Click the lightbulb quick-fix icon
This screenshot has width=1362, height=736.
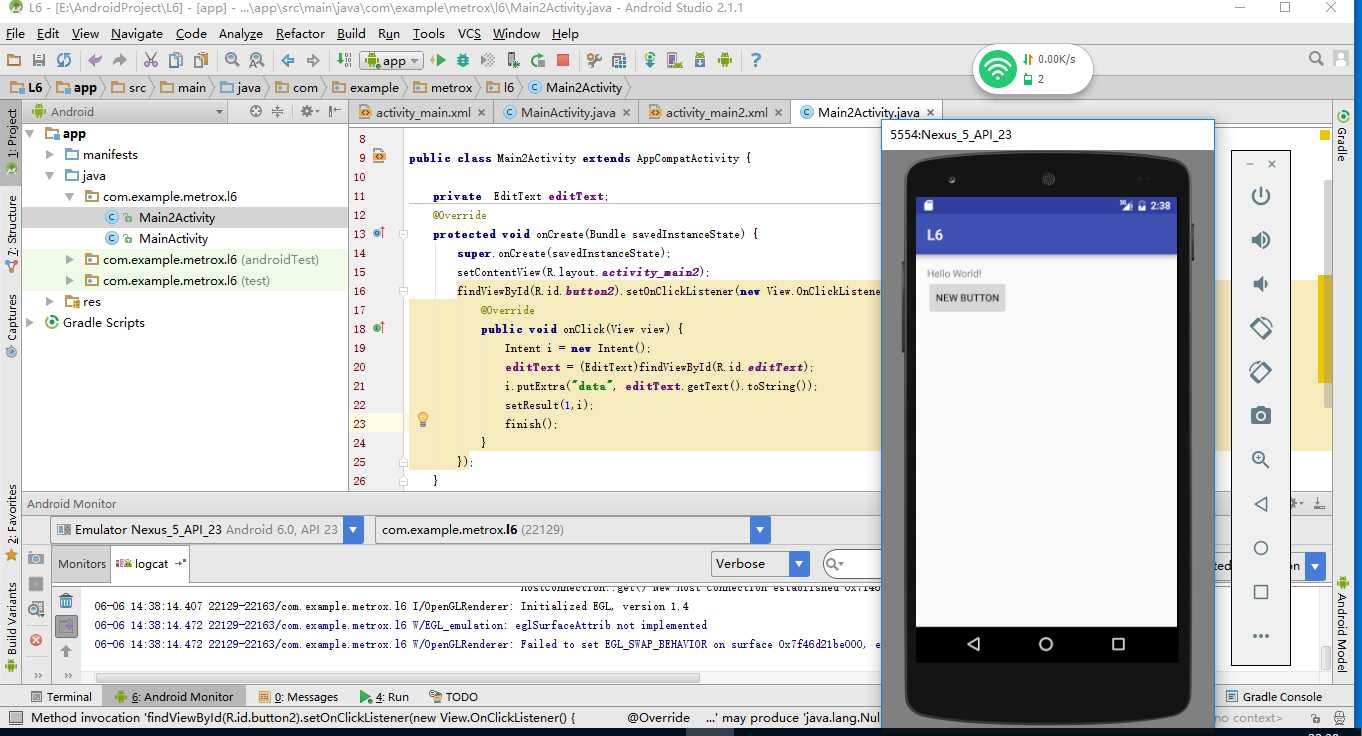tap(423, 420)
